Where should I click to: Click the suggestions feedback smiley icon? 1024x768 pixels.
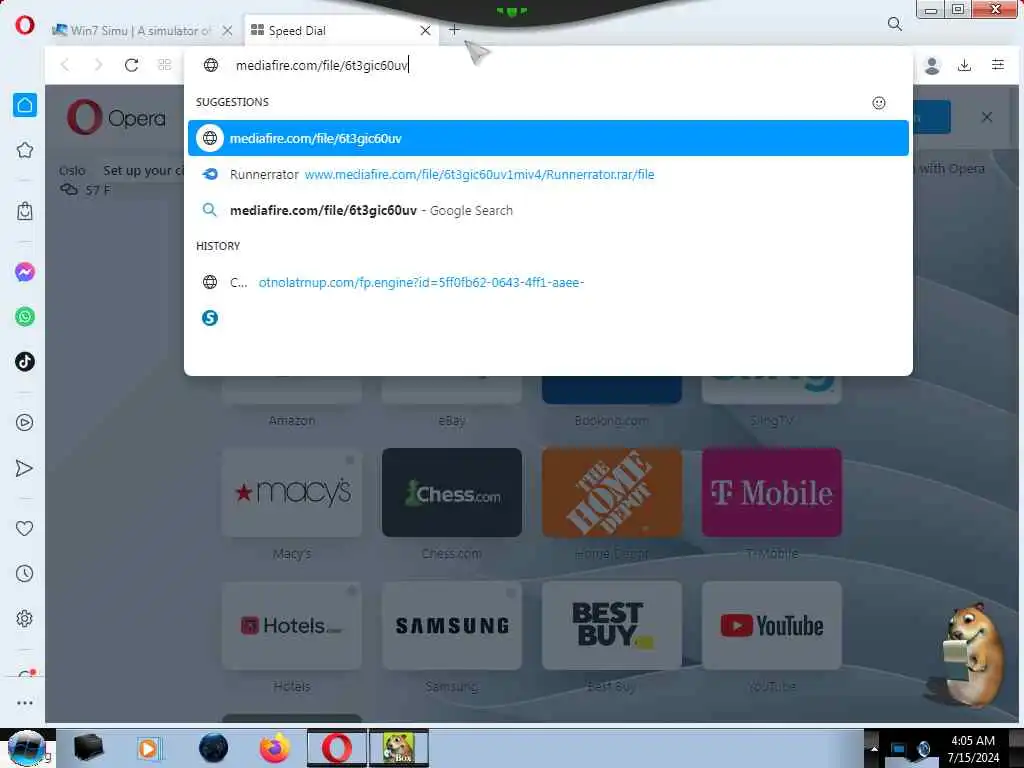[x=879, y=103]
